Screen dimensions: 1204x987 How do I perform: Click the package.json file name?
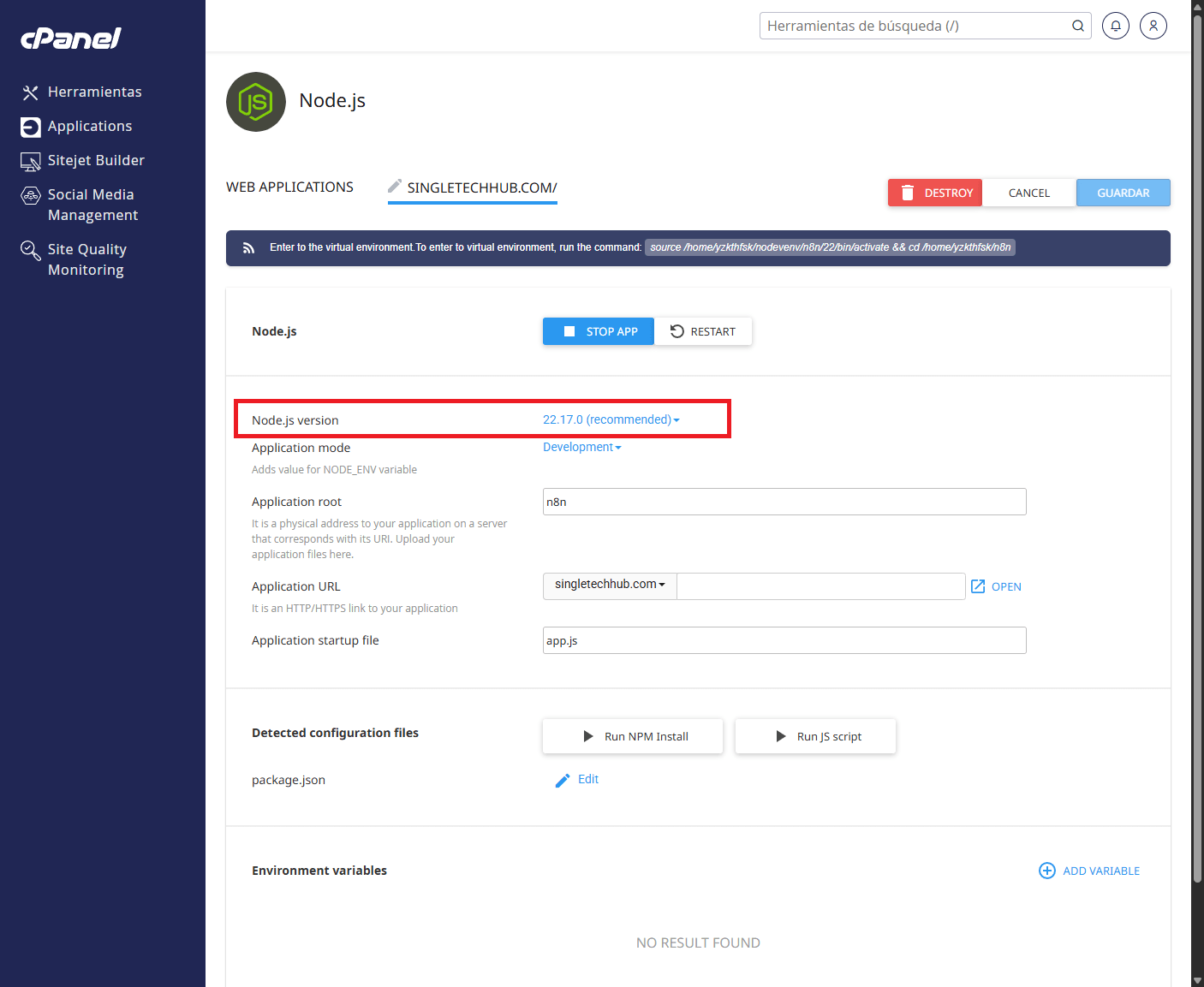point(289,780)
